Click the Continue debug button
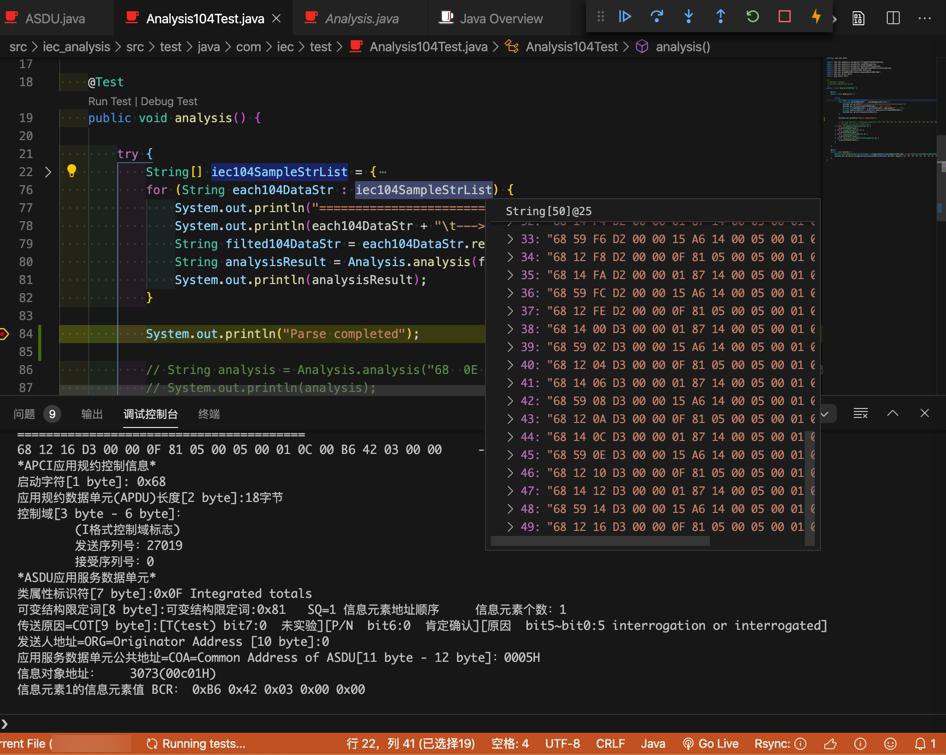Screen dimensions: 946x755 pyautogui.click(x=625, y=17)
